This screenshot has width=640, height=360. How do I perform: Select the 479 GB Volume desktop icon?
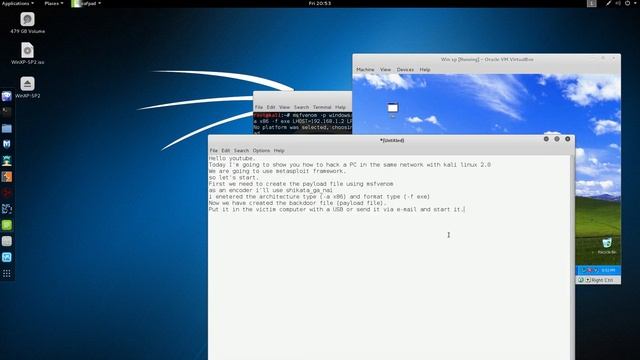[27, 23]
